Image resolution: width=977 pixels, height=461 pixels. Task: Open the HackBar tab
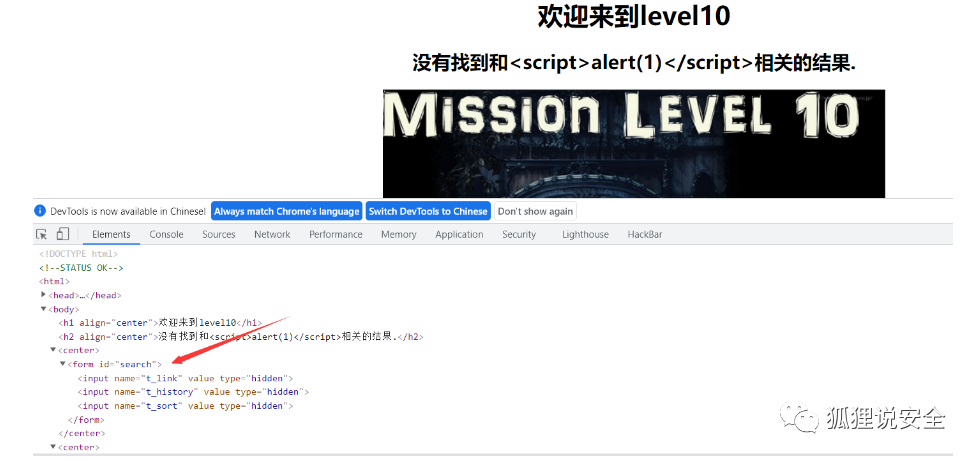pos(645,234)
